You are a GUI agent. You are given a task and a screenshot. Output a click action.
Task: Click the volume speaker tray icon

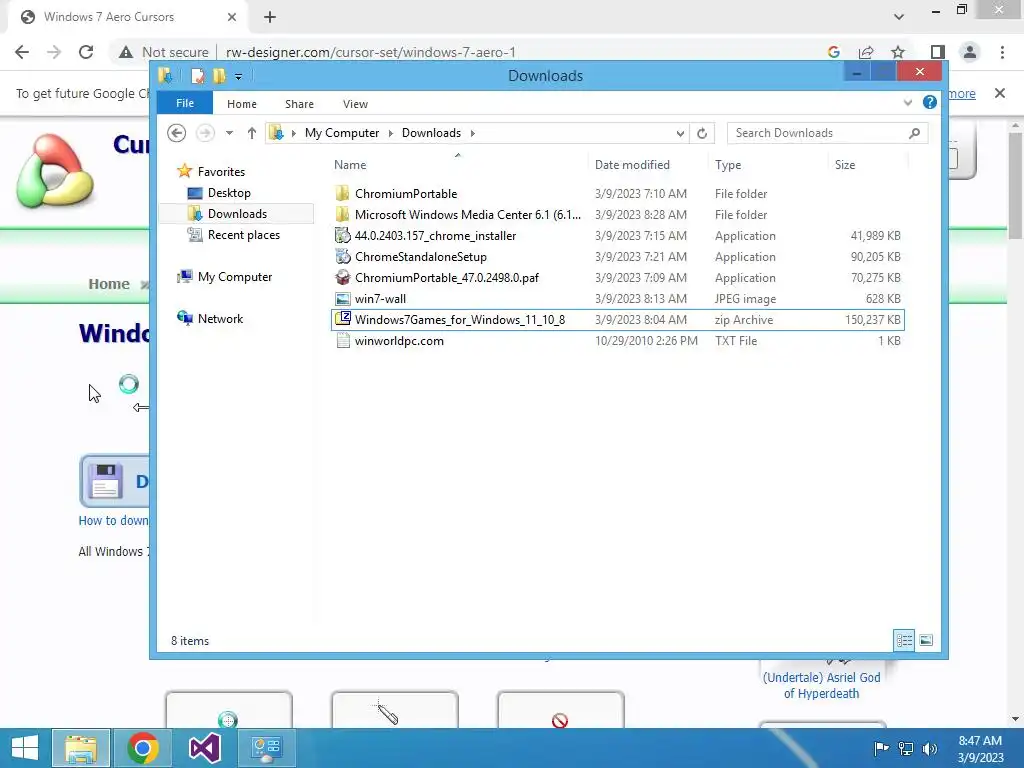(929, 748)
